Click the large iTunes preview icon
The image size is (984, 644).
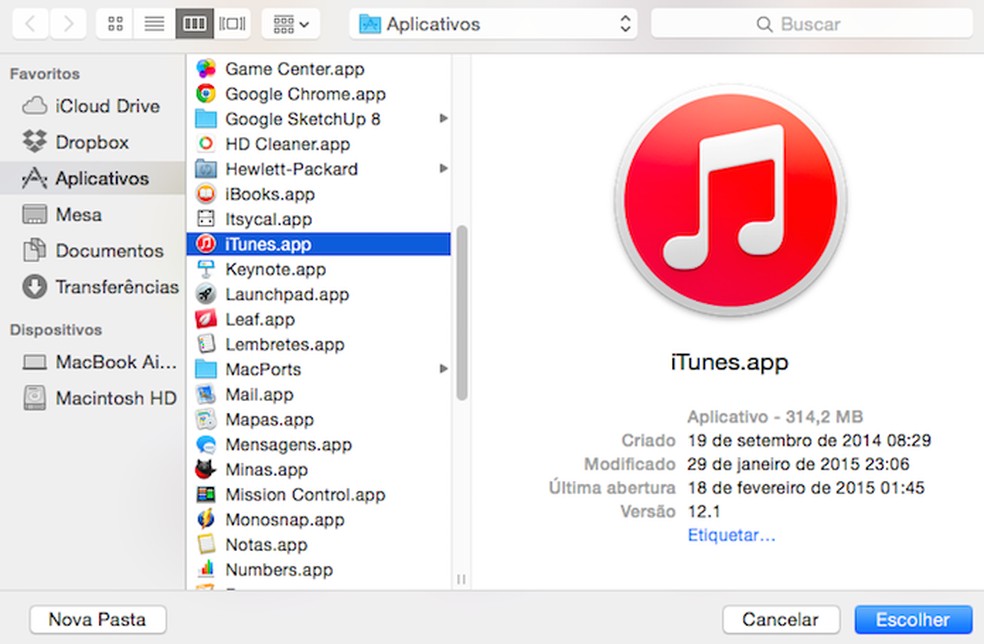[730, 201]
